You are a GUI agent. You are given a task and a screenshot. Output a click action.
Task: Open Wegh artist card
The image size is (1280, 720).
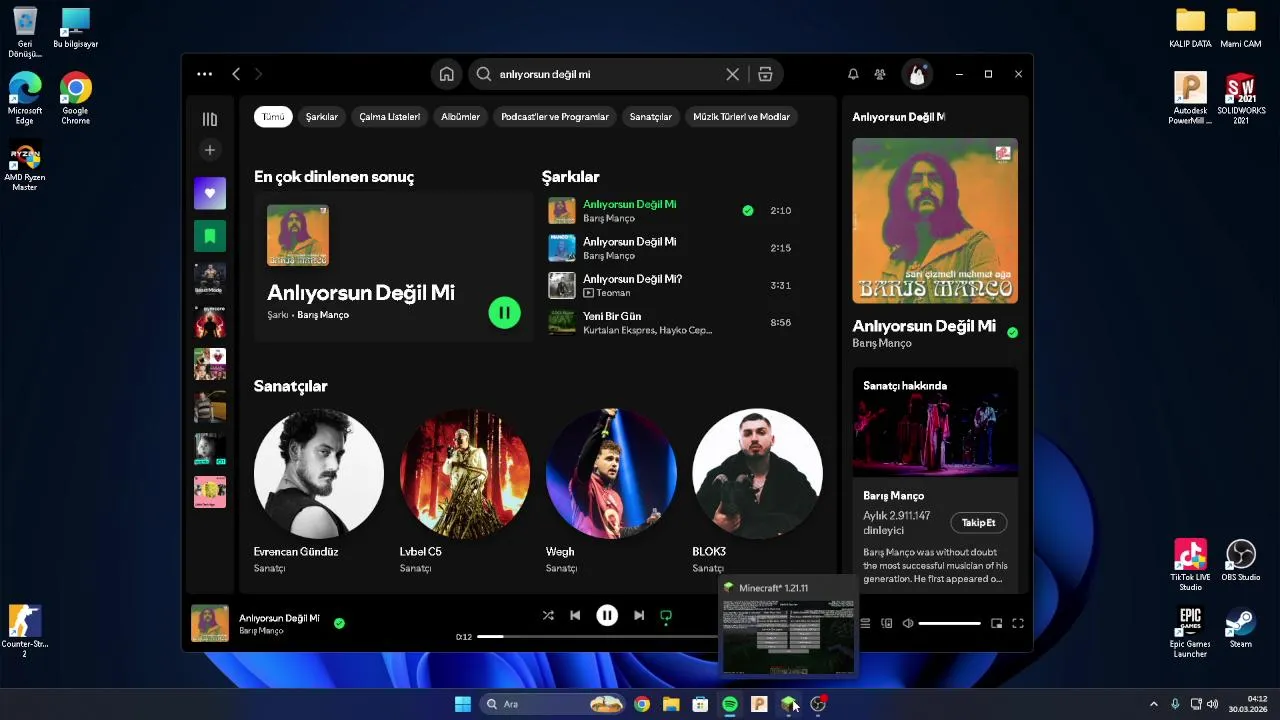611,491
